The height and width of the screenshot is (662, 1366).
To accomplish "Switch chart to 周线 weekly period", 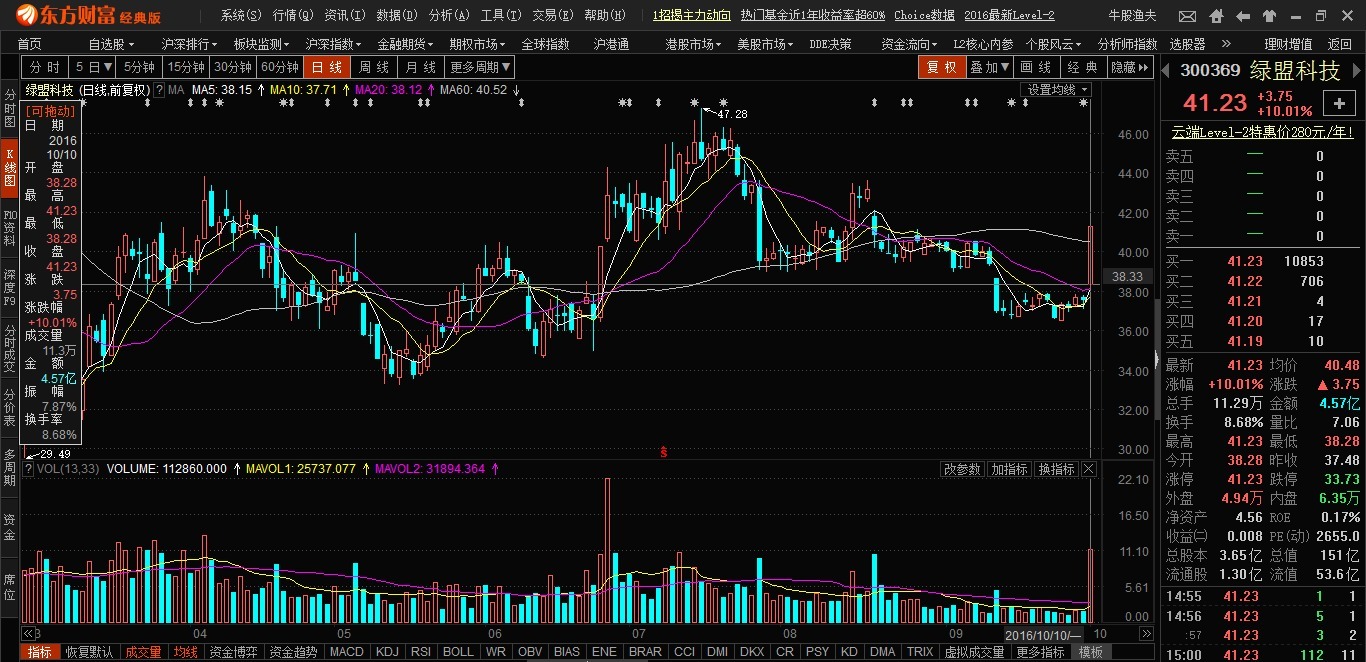I will coord(373,67).
